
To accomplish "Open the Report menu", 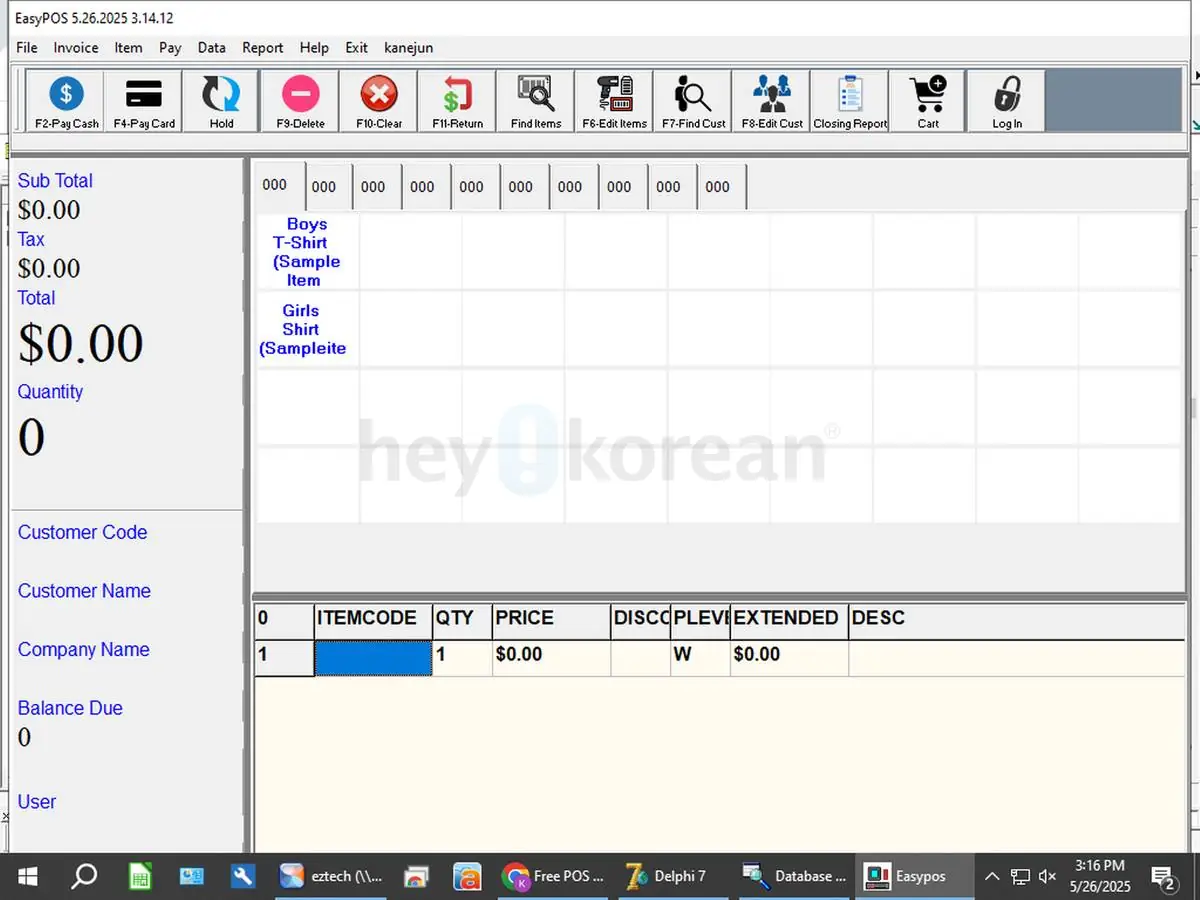I will pyautogui.click(x=263, y=47).
